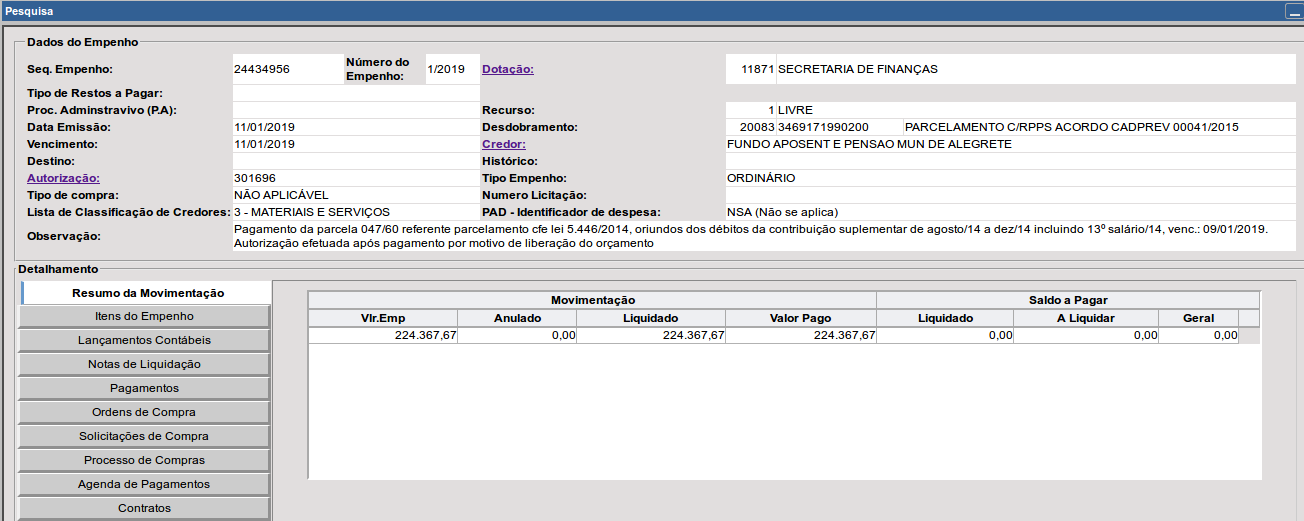The height and width of the screenshot is (521, 1304).
Task: Switch to Processo de Compras tab
Action: (144, 460)
